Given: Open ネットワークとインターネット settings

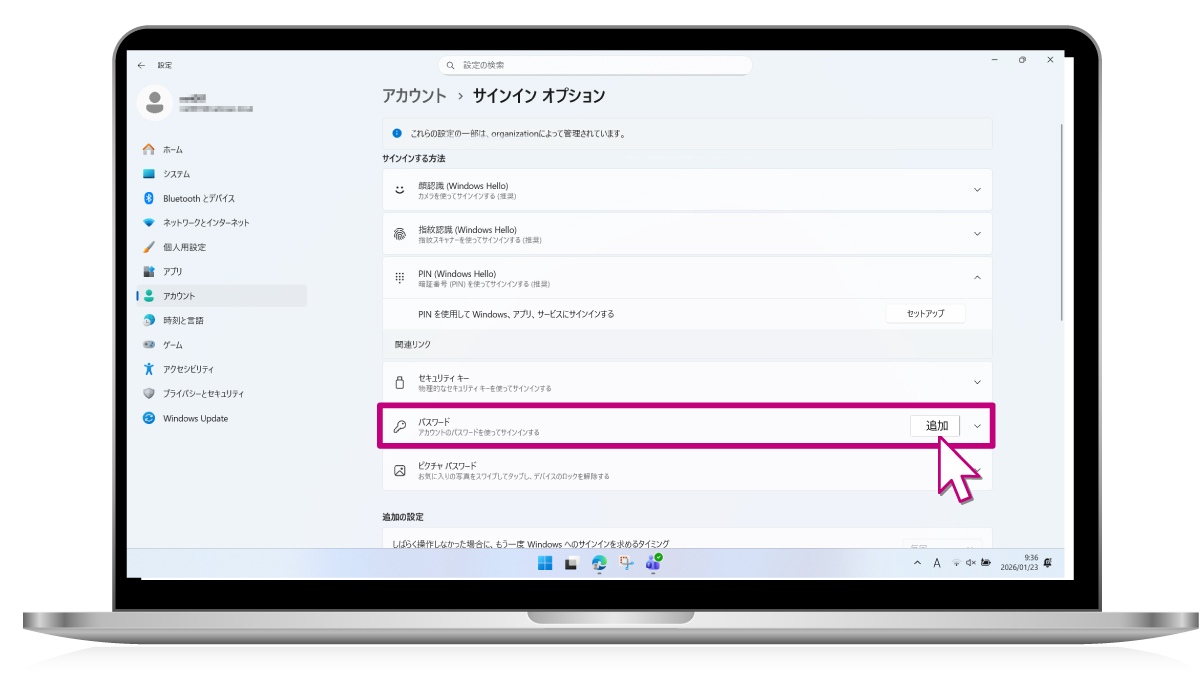Looking at the screenshot, I should [x=205, y=223].
